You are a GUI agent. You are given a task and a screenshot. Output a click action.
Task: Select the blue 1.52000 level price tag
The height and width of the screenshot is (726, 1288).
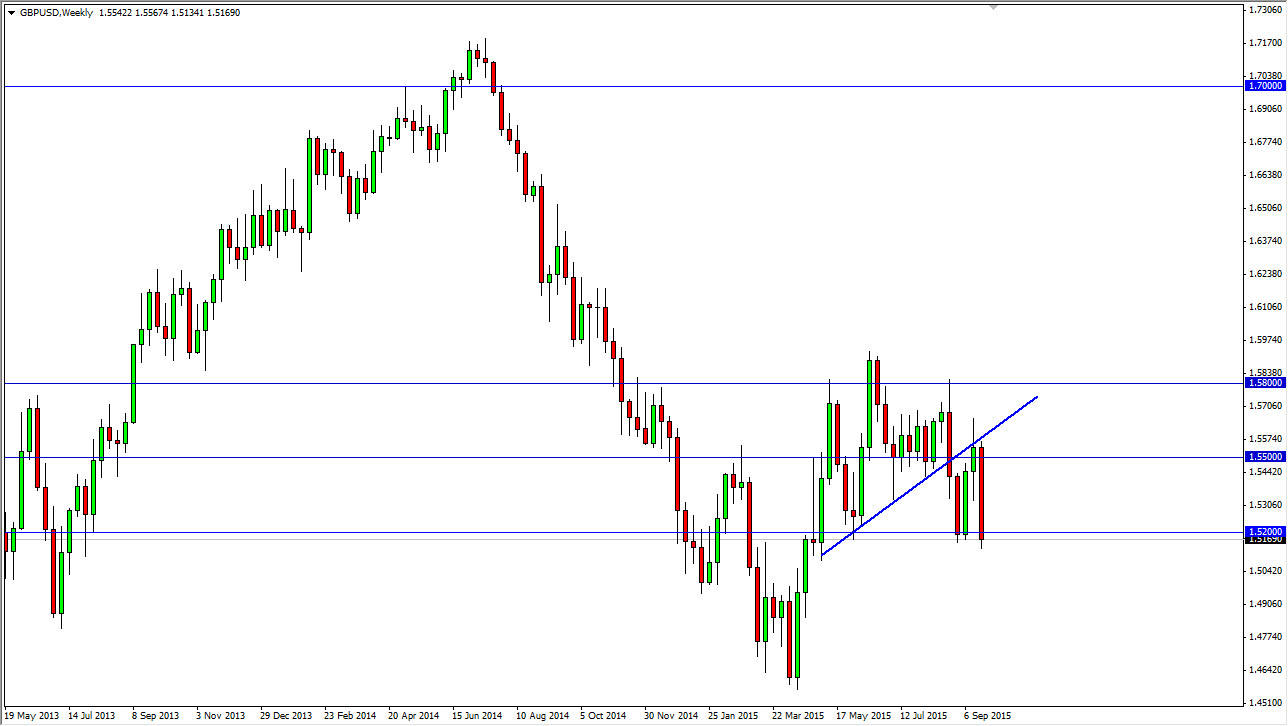(x=1265, y=532)
